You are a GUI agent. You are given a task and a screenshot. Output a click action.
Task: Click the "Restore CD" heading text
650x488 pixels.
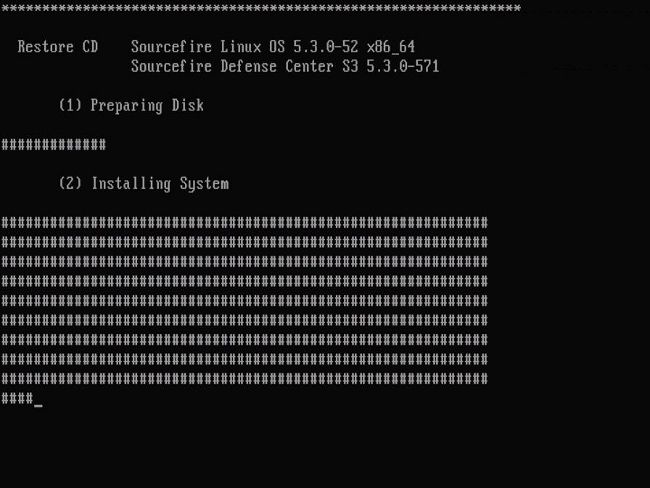tap(58, 47)
